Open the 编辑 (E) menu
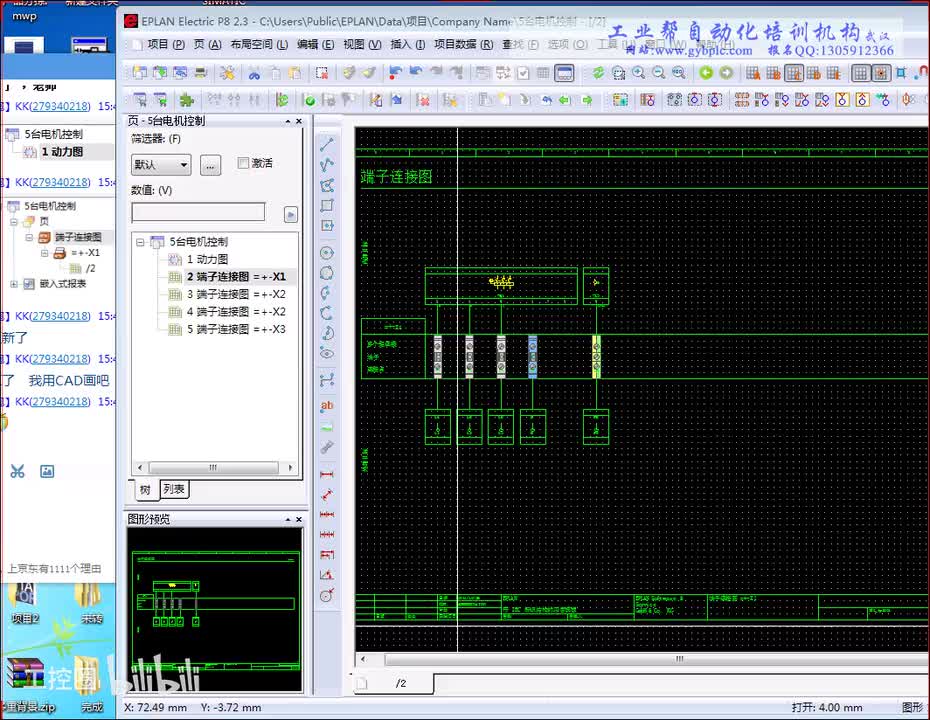This screenshot has width=930, height=720. click(x=315, y=44)
